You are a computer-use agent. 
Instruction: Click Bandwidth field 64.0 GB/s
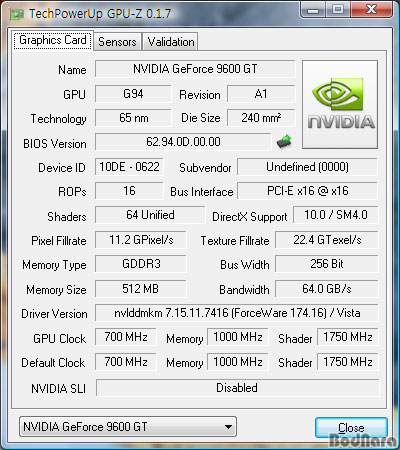tap(327, 289)
